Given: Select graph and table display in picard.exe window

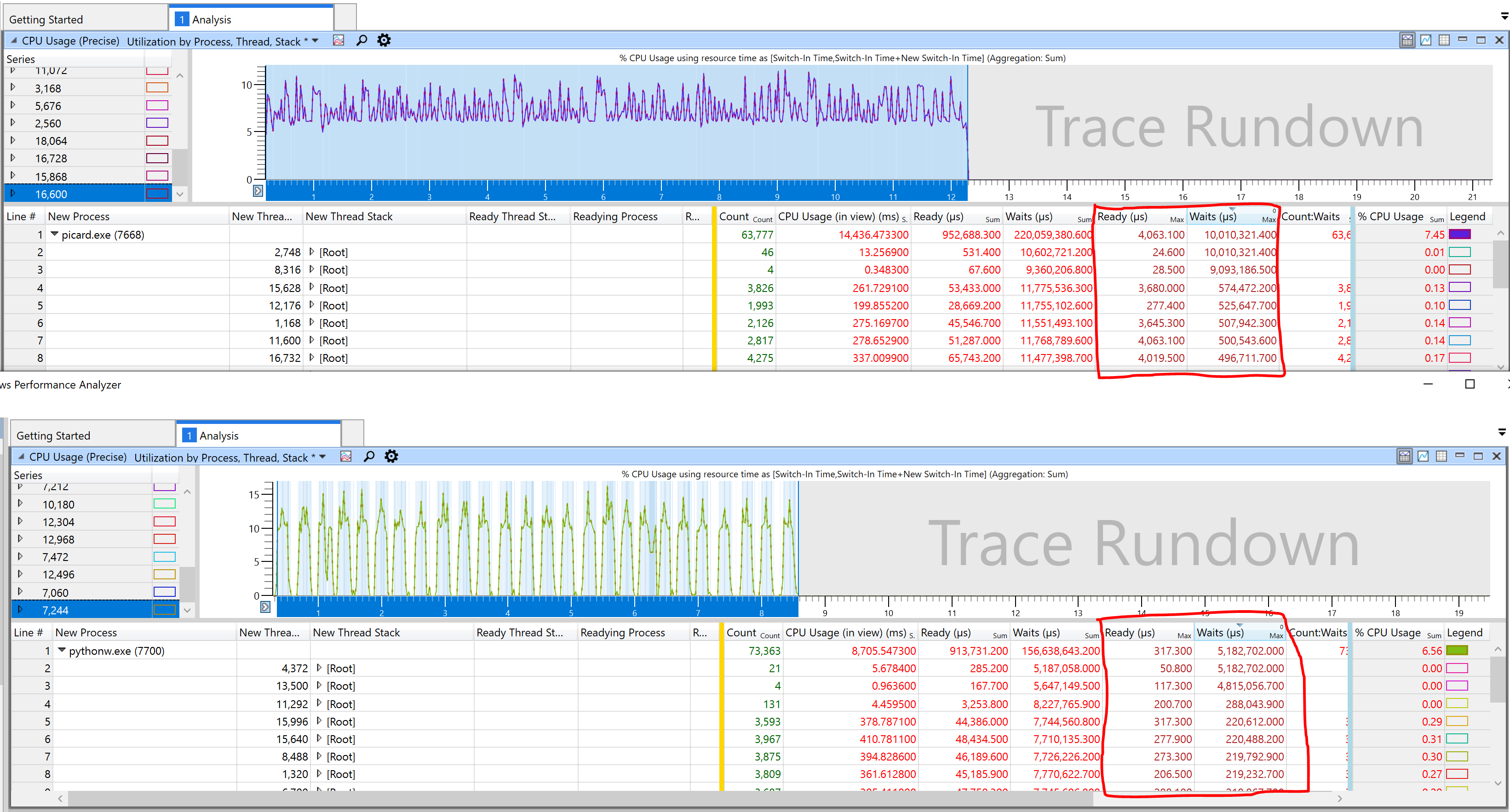Looking at the screenshot, I should pyautogui.click(x=1407, y=40).
